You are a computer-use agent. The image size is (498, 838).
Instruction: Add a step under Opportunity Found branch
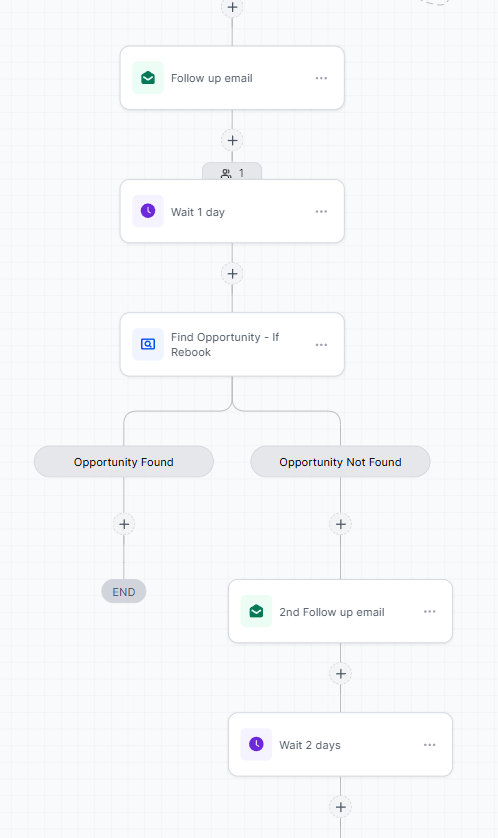click(x=124, y=524)
